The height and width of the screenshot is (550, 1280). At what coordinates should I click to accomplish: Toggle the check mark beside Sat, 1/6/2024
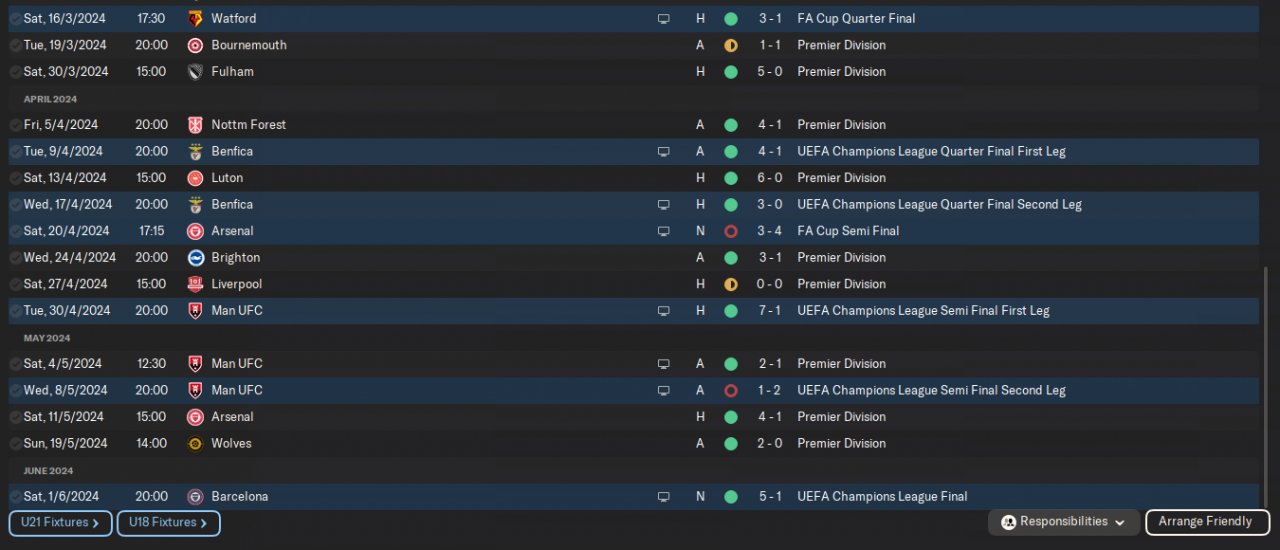(15, 496)
